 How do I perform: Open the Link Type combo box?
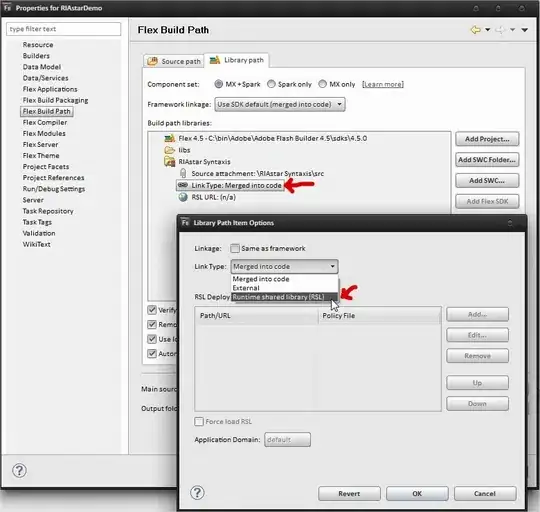pos(284,267)
